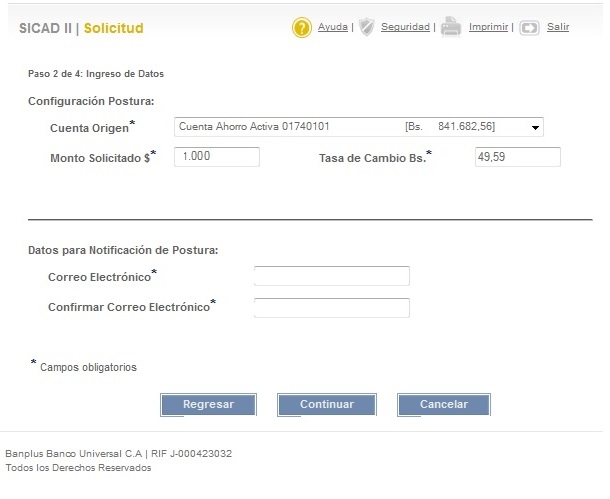610x499 pixels.
Task: Click the Continuar button
Action: click(x=327, y=404)
